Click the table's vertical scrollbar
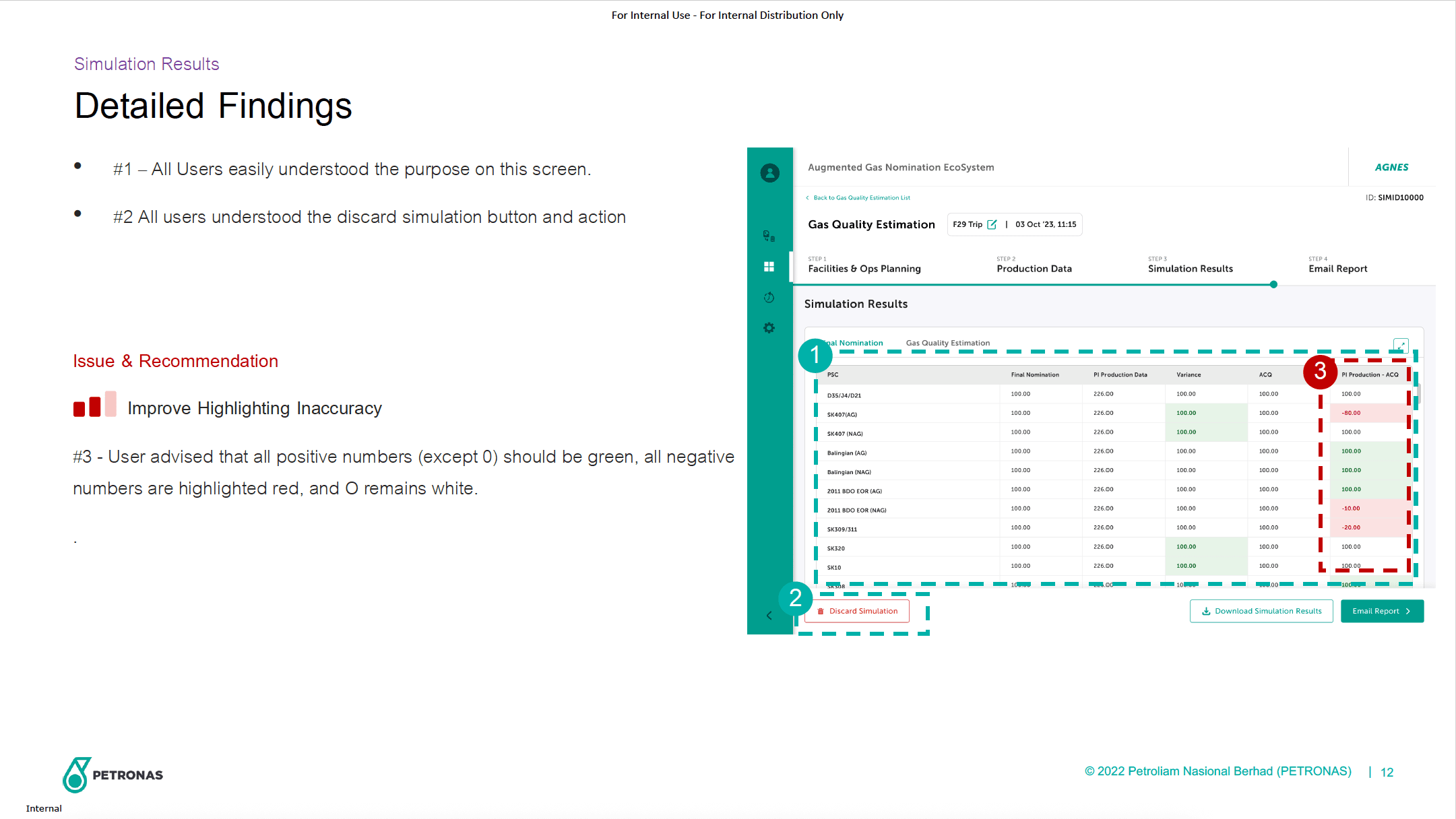This screenshot has width=1456, height=819. coord(1418,393)
